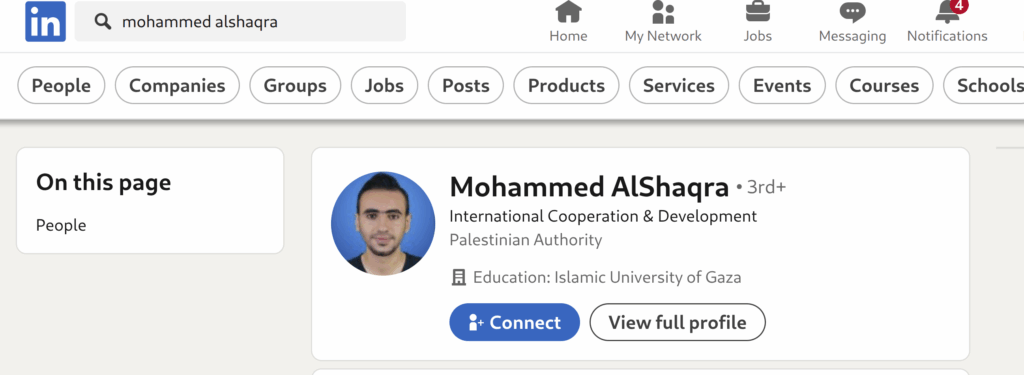Image resolution: width=1024 pixels, height=375 pixels.
Task: Click the Connect button
Action: (x=515, y=322)
